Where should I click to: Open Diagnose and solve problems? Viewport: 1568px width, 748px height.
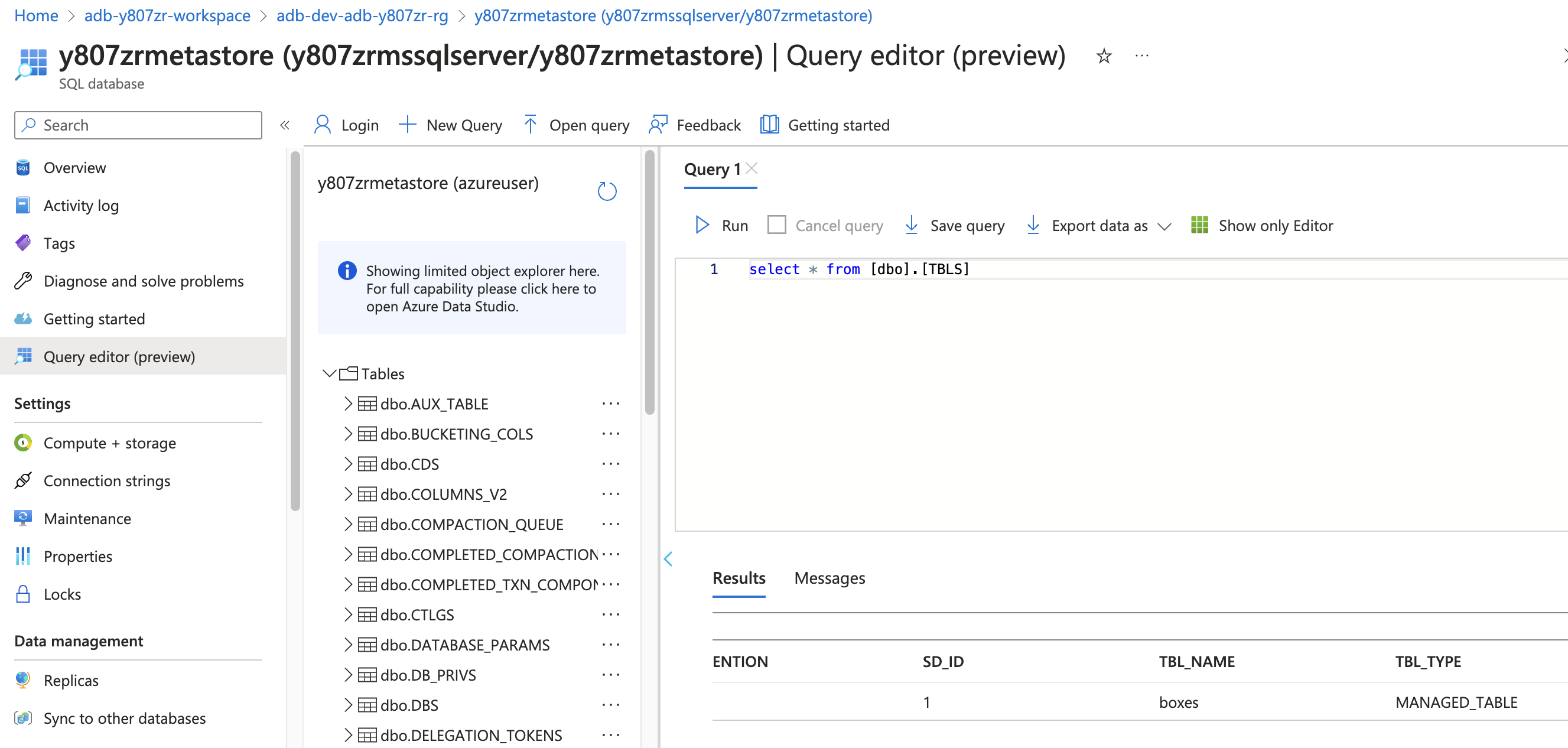pos(143,281)
